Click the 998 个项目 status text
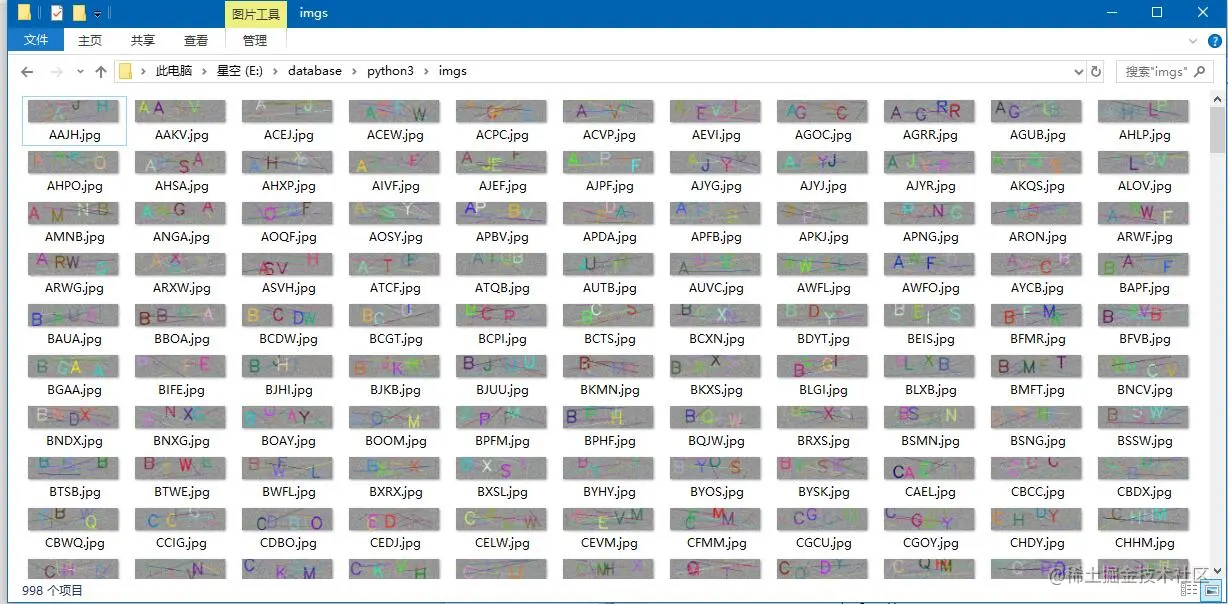The height and width of the screenshot is (604, 1228). point(52,591)
